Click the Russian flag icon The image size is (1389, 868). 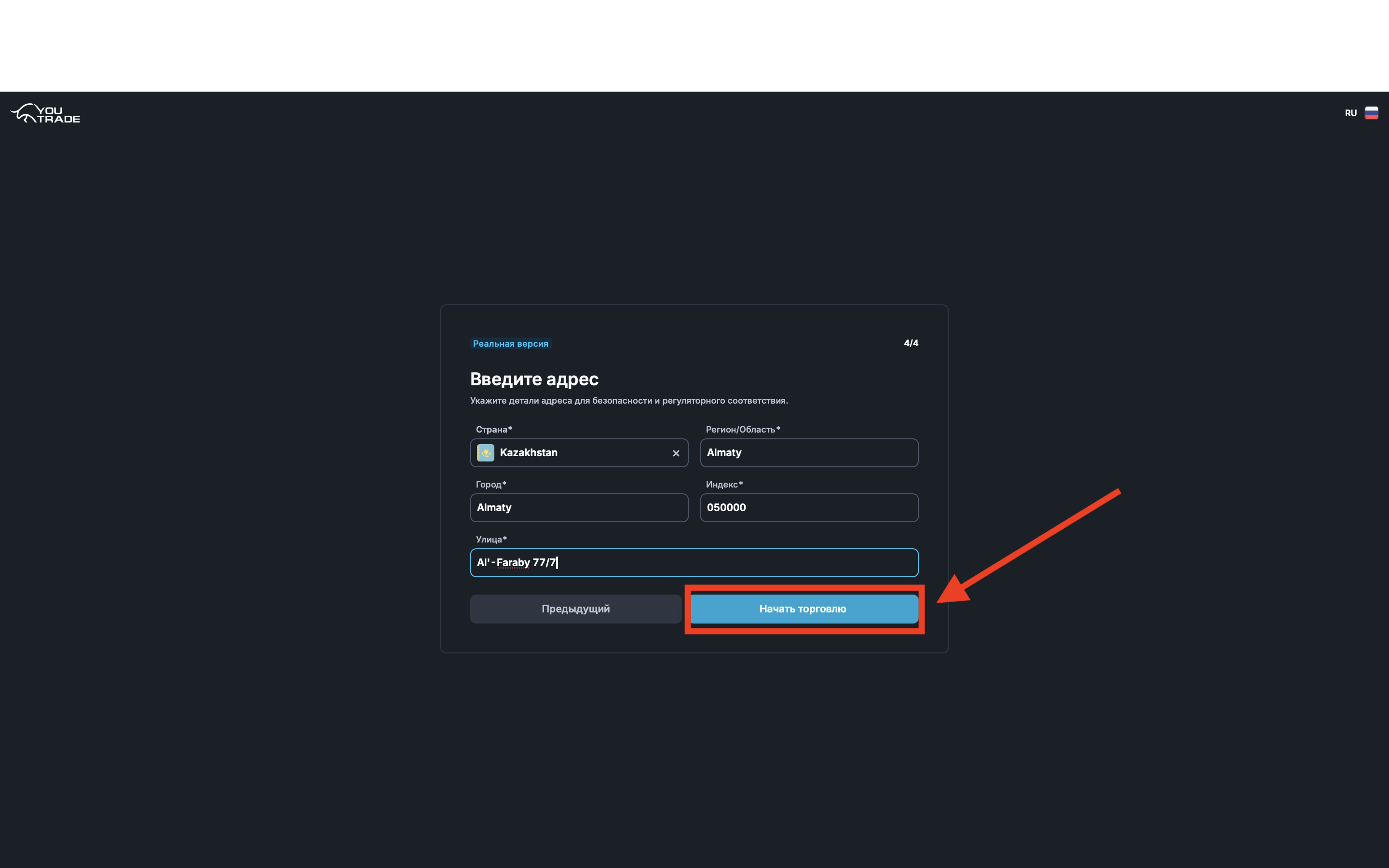click(x=1371, y=113)
